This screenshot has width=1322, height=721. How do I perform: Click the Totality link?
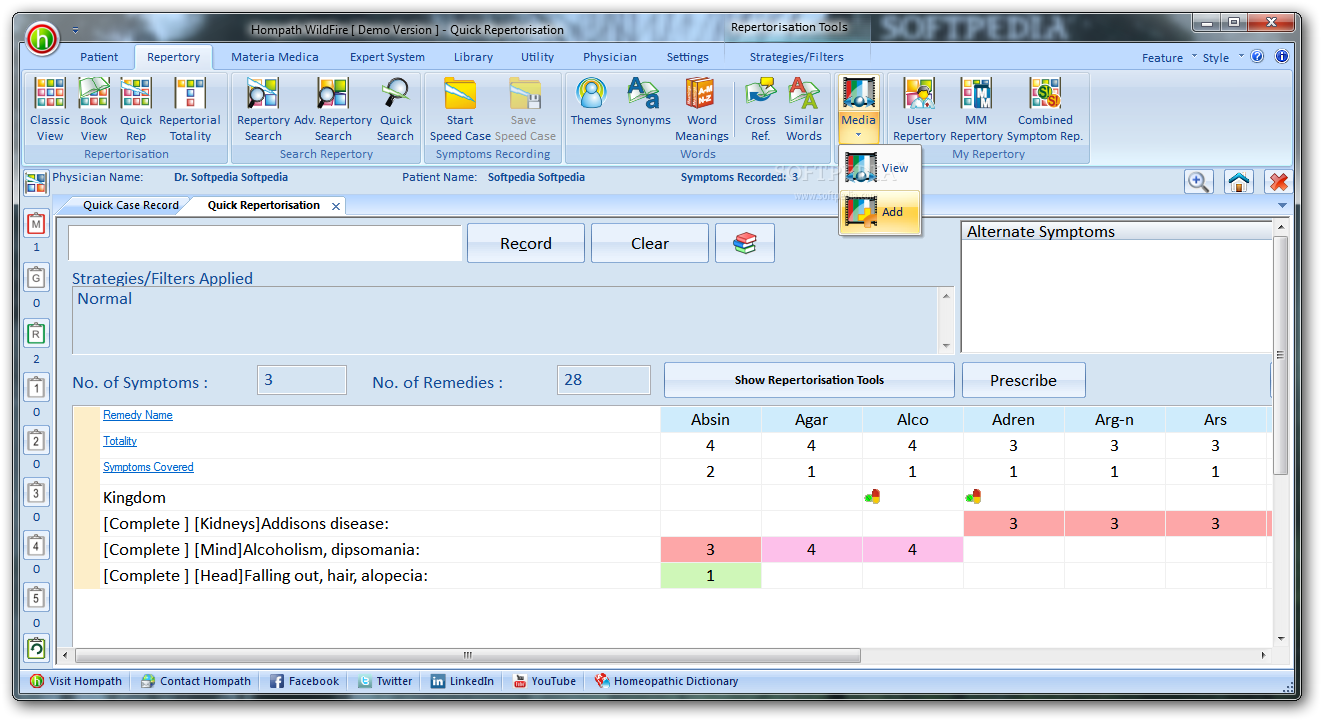(120, 441)
